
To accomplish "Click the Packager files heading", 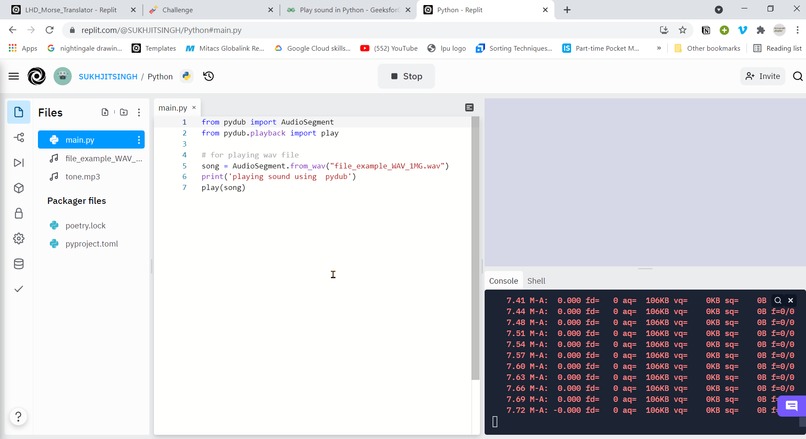I will click(77, 201).
